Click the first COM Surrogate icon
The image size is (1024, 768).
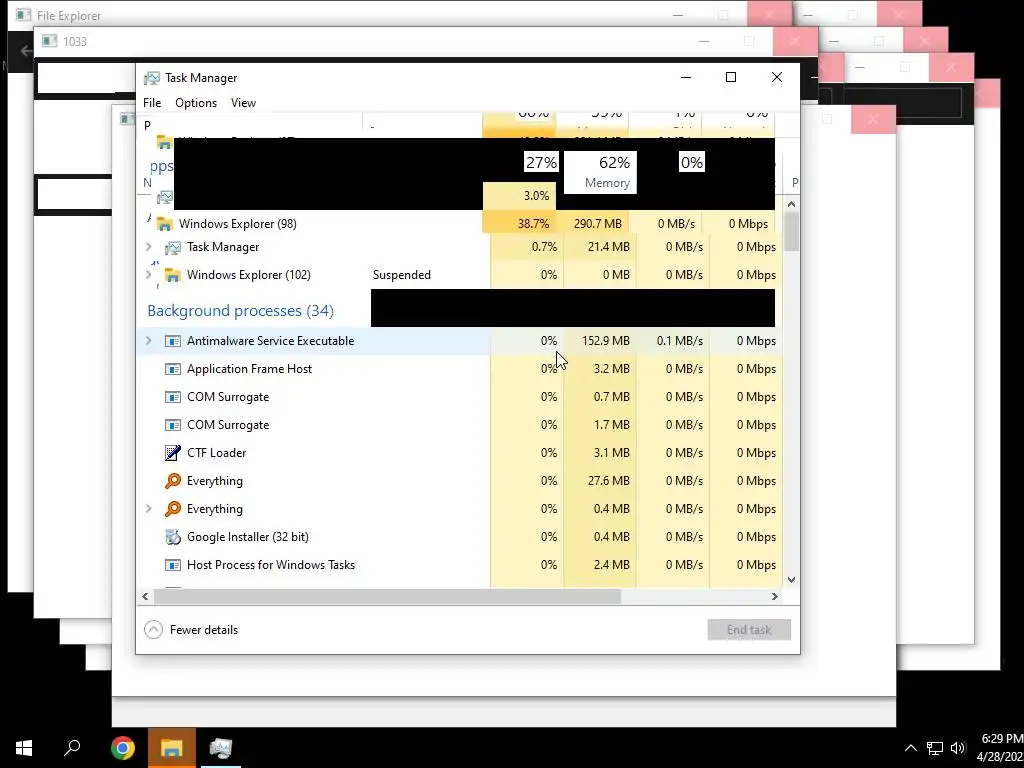pyautogui.click(x=172, y=397)
